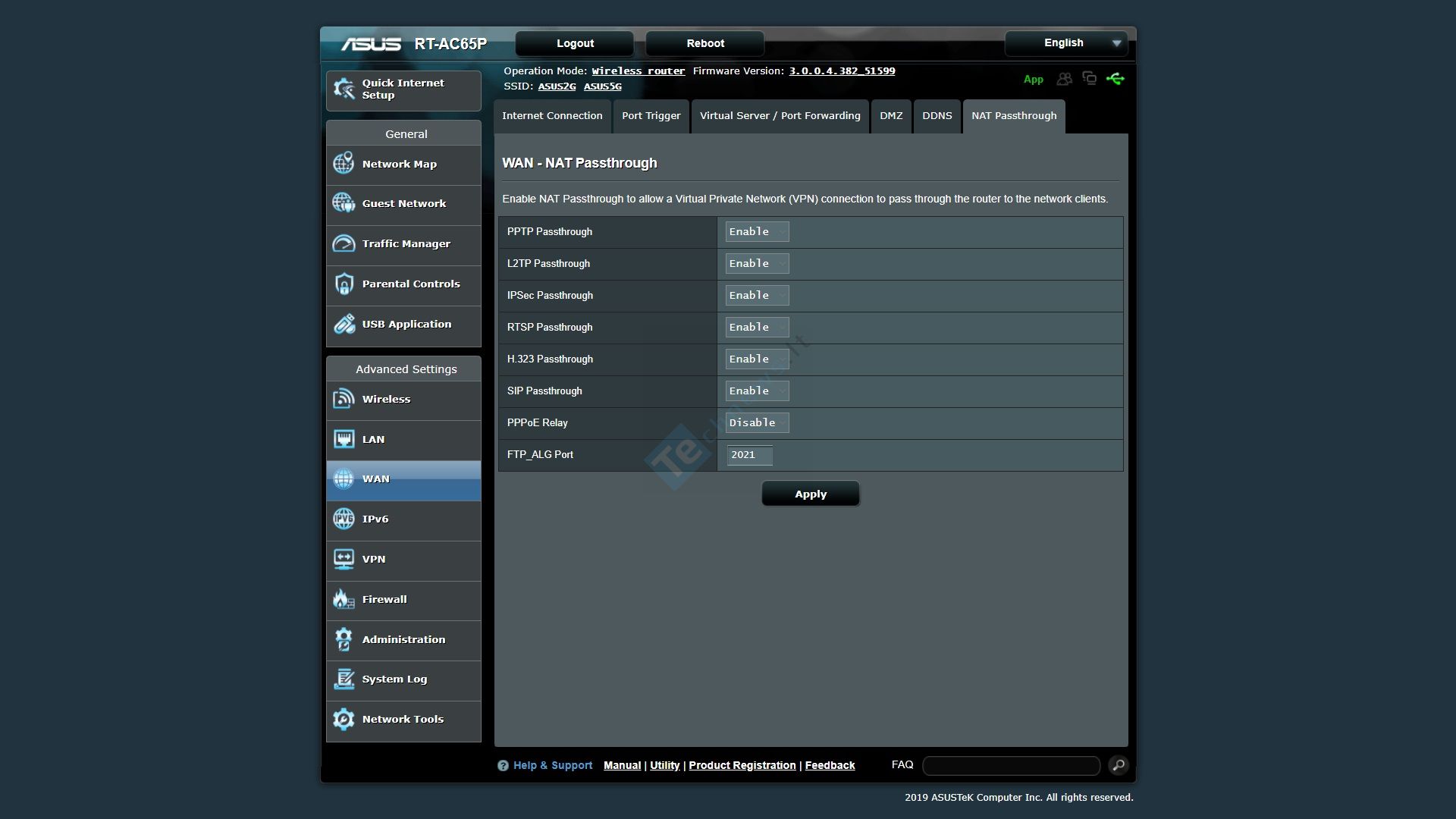Click the green USB status icon
The width and height of the screenshot is (1456, 819).
[1116, 78]
